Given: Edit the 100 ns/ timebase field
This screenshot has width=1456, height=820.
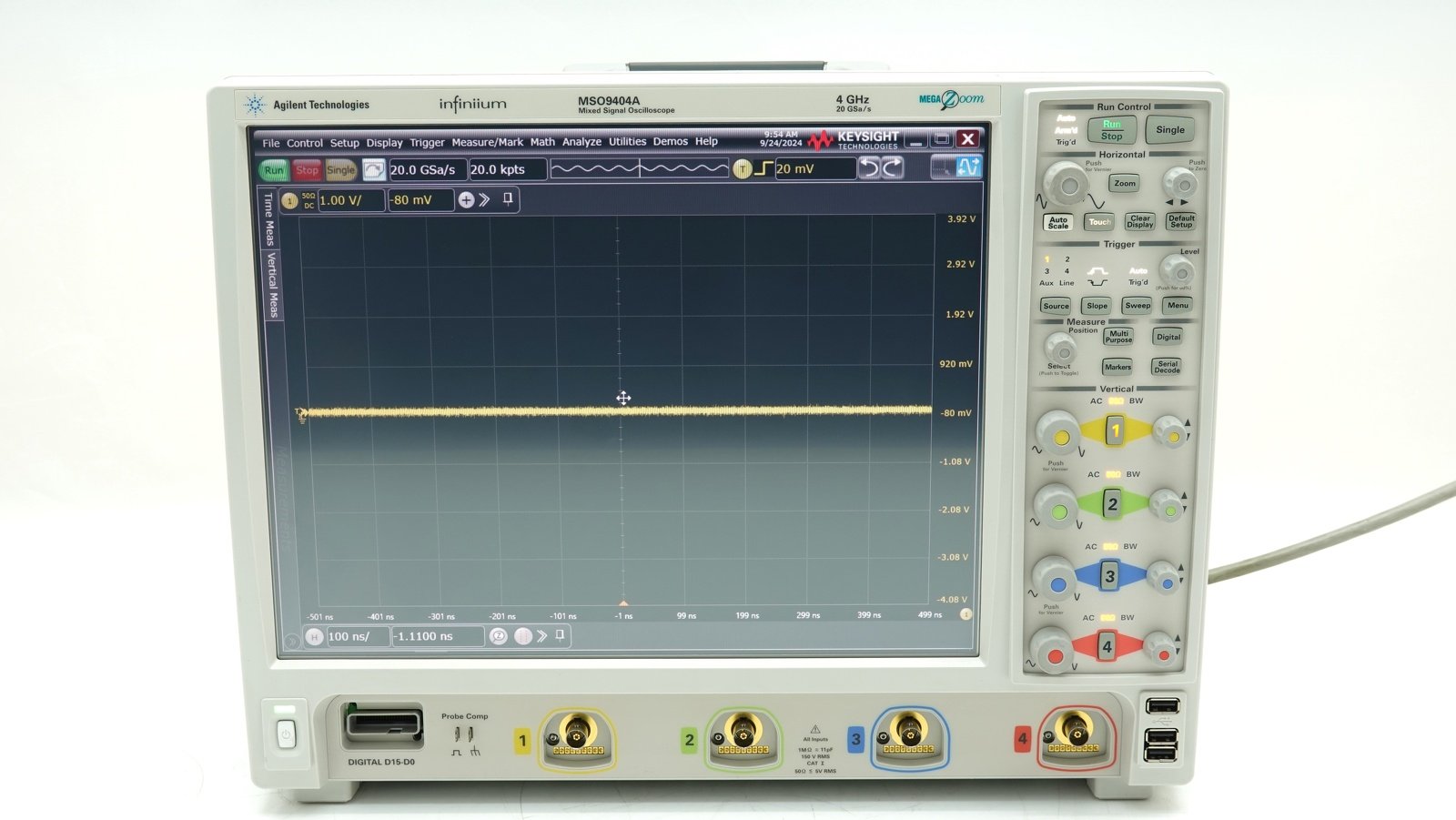Looking at the screenshot, I should (358, 637).
